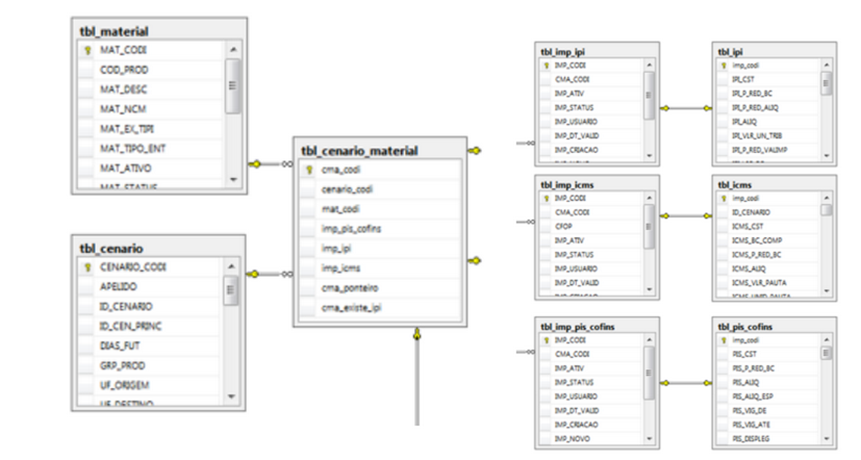The width and height of the screenshot is (861, 460).
Task: Click the tbl_cenario scrollbar thumb
Action: 231,290
